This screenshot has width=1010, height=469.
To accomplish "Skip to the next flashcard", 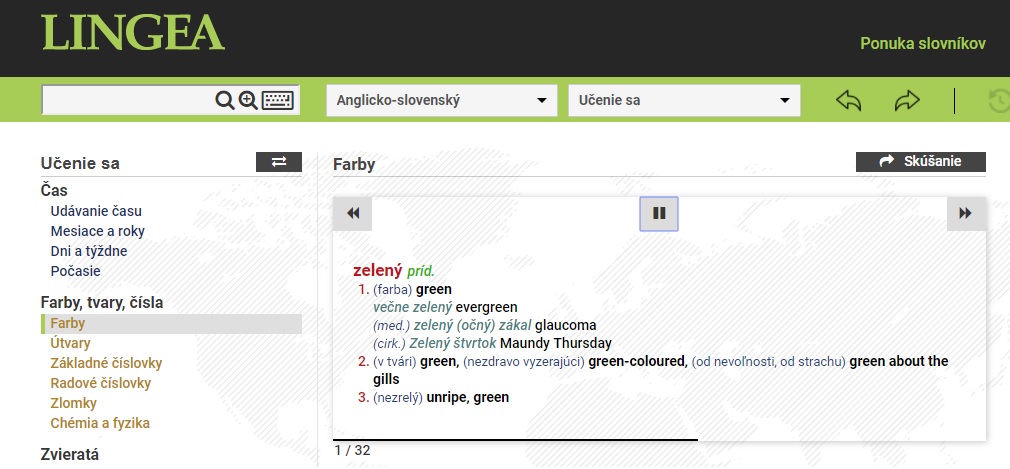I will point(966,213).
